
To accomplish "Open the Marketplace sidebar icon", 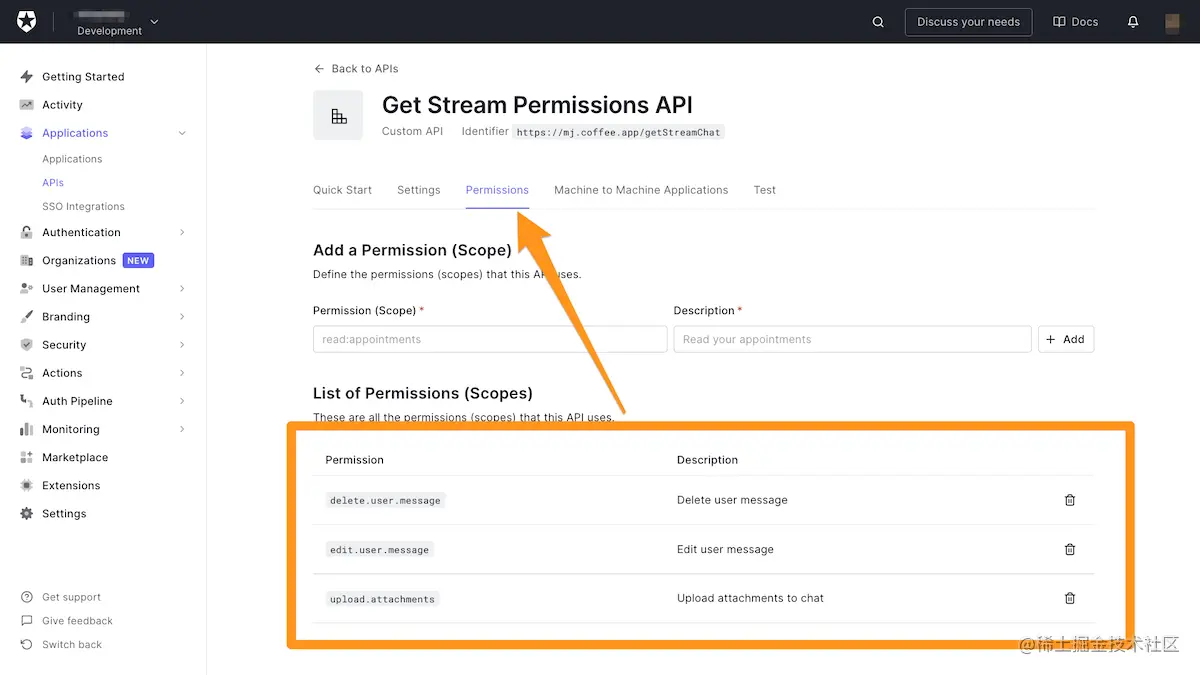I will click(x=24, y=457).
